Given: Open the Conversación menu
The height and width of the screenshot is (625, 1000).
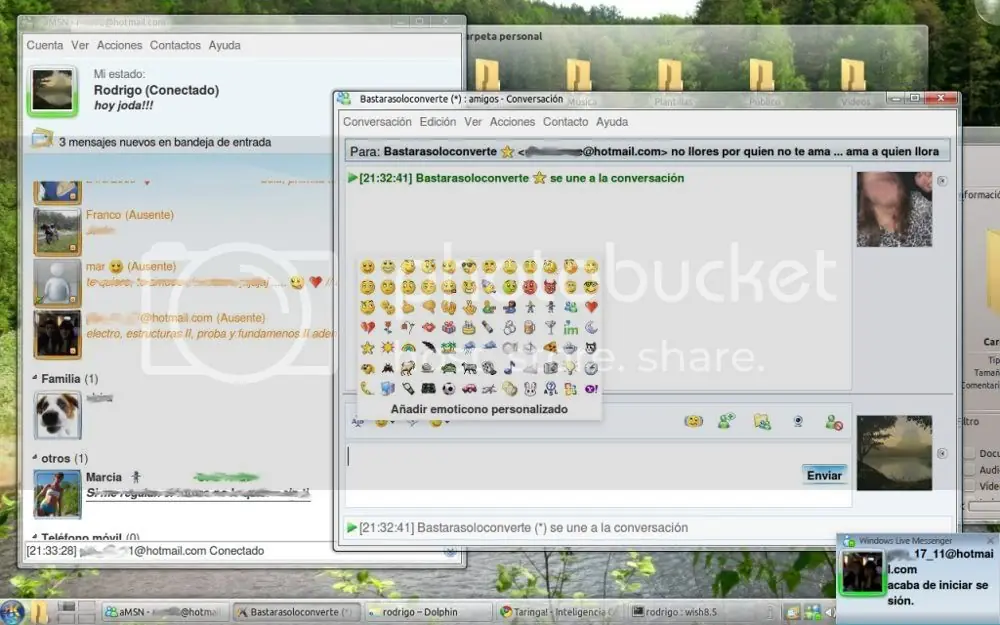Looking at the screenshot, I should (x=378, y=122).
